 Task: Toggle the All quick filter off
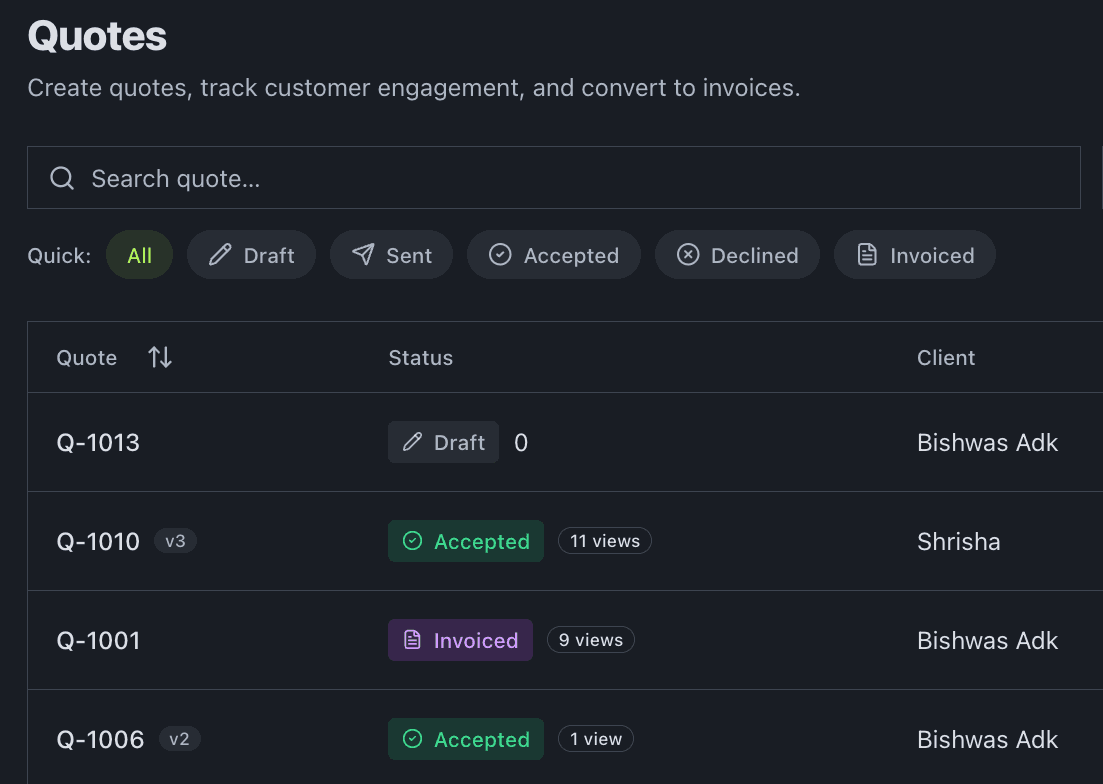pyautogui.click(x=139, y=255)
